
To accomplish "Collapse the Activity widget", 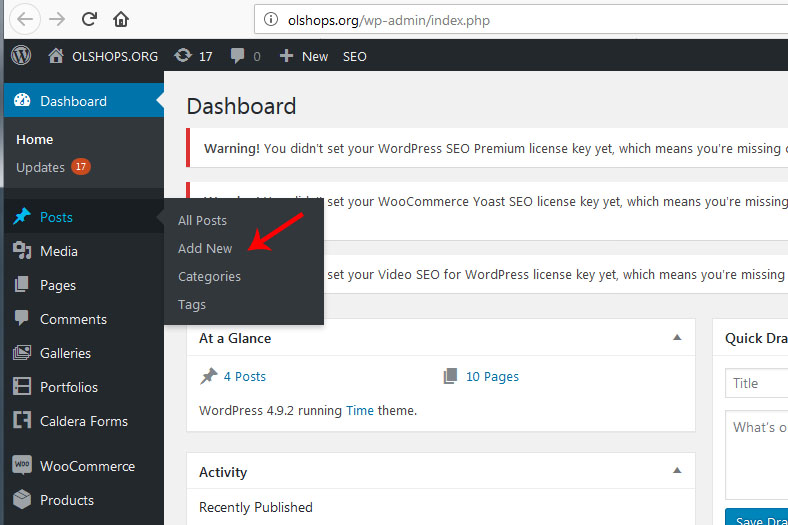I will 677,471.
